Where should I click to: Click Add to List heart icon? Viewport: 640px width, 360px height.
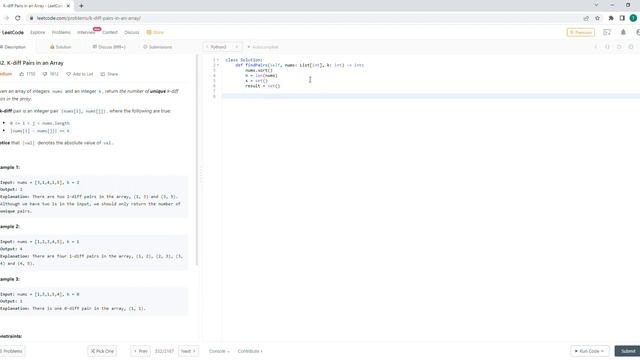[x=69, y=74]
